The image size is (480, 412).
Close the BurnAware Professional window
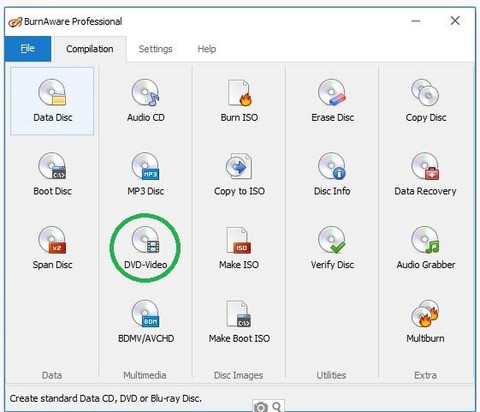click(x=455, y=21)
